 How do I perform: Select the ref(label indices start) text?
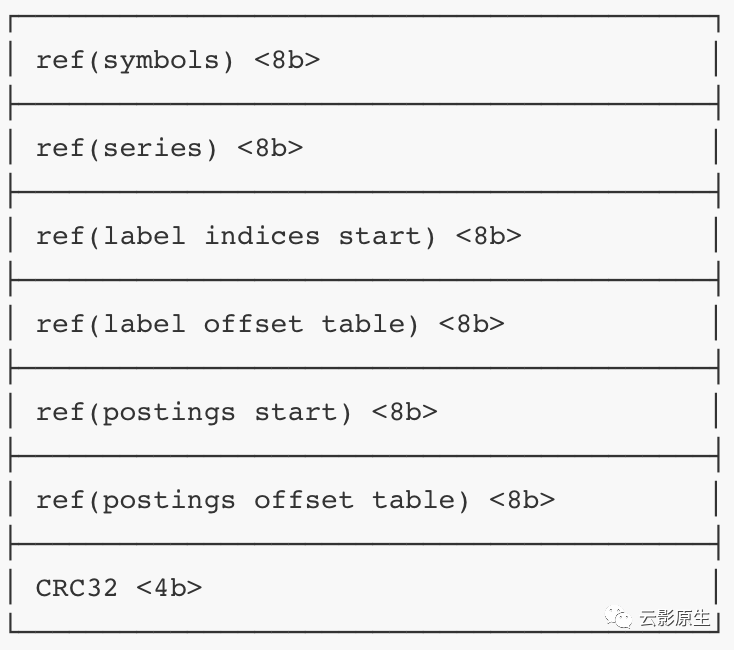235,236
